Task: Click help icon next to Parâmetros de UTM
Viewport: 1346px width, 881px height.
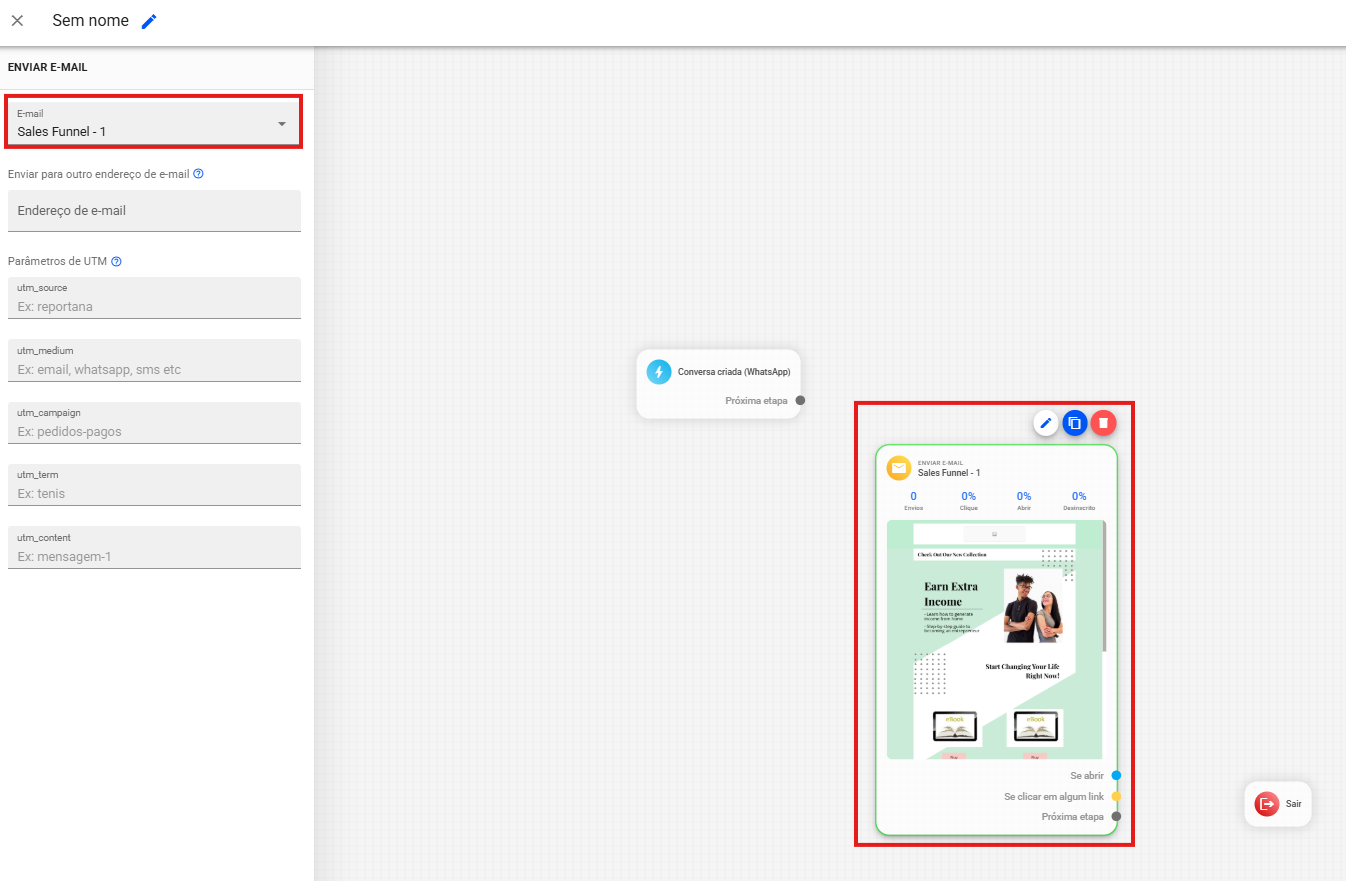Action: pyautogui.click(x=116, y=262)
